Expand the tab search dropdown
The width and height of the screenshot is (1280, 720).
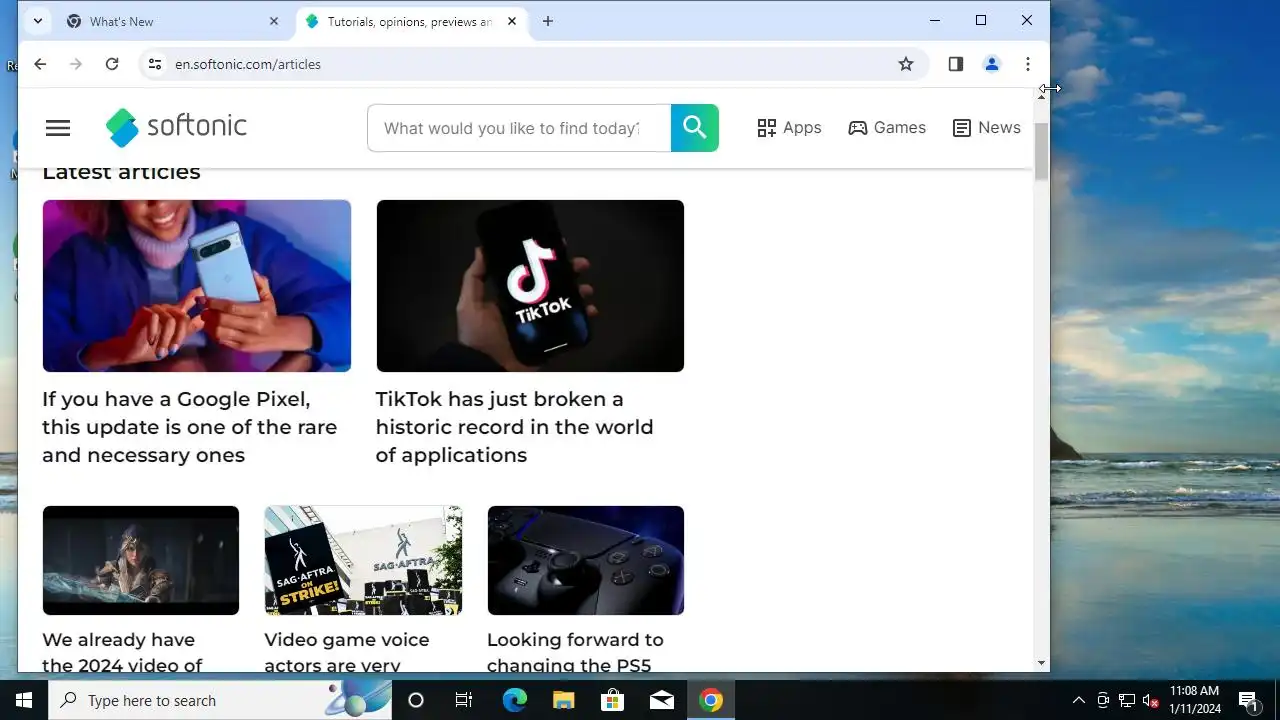38,21
